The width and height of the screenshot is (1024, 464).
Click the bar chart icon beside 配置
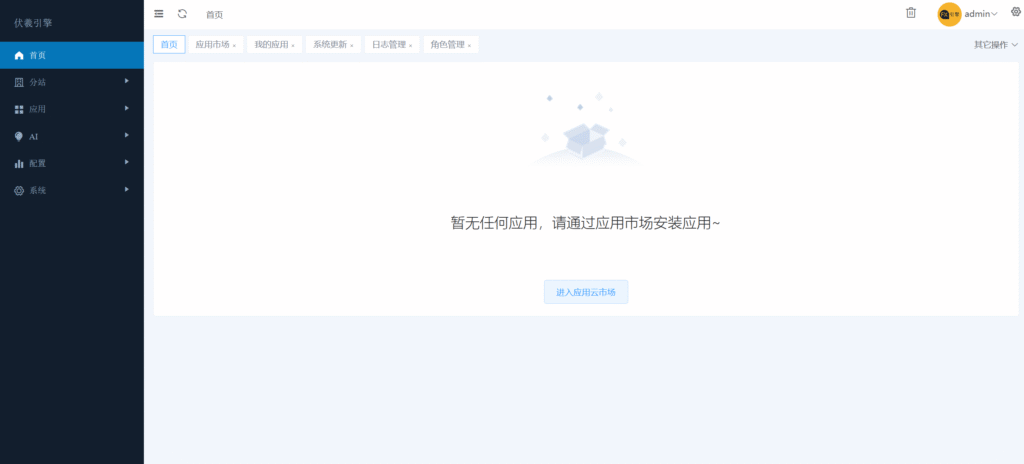tap(19, 163)
